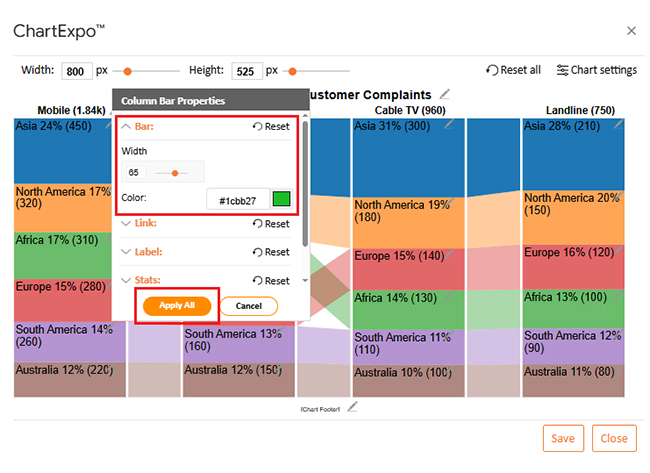Click the chart Height slider handle
650x473 pixels.
[x=293, y=71]
